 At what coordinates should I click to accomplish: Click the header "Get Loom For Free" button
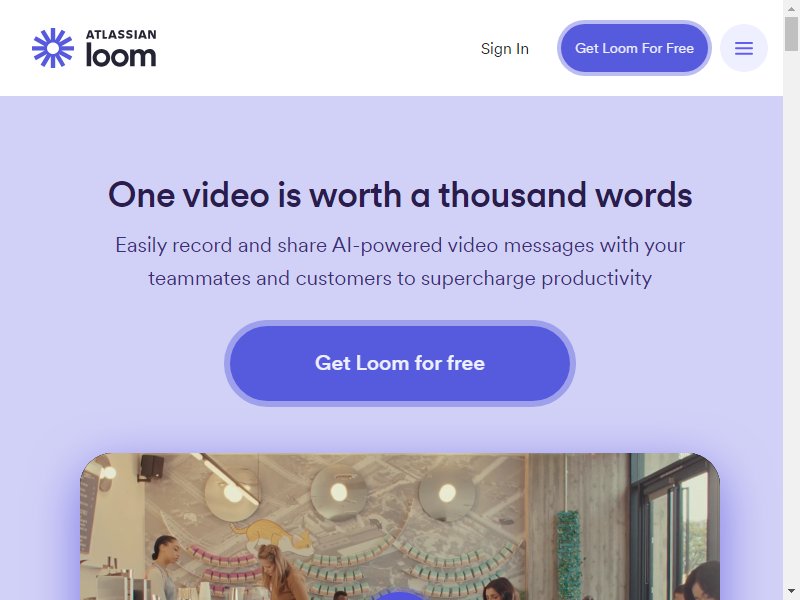(x=634, y=48)
